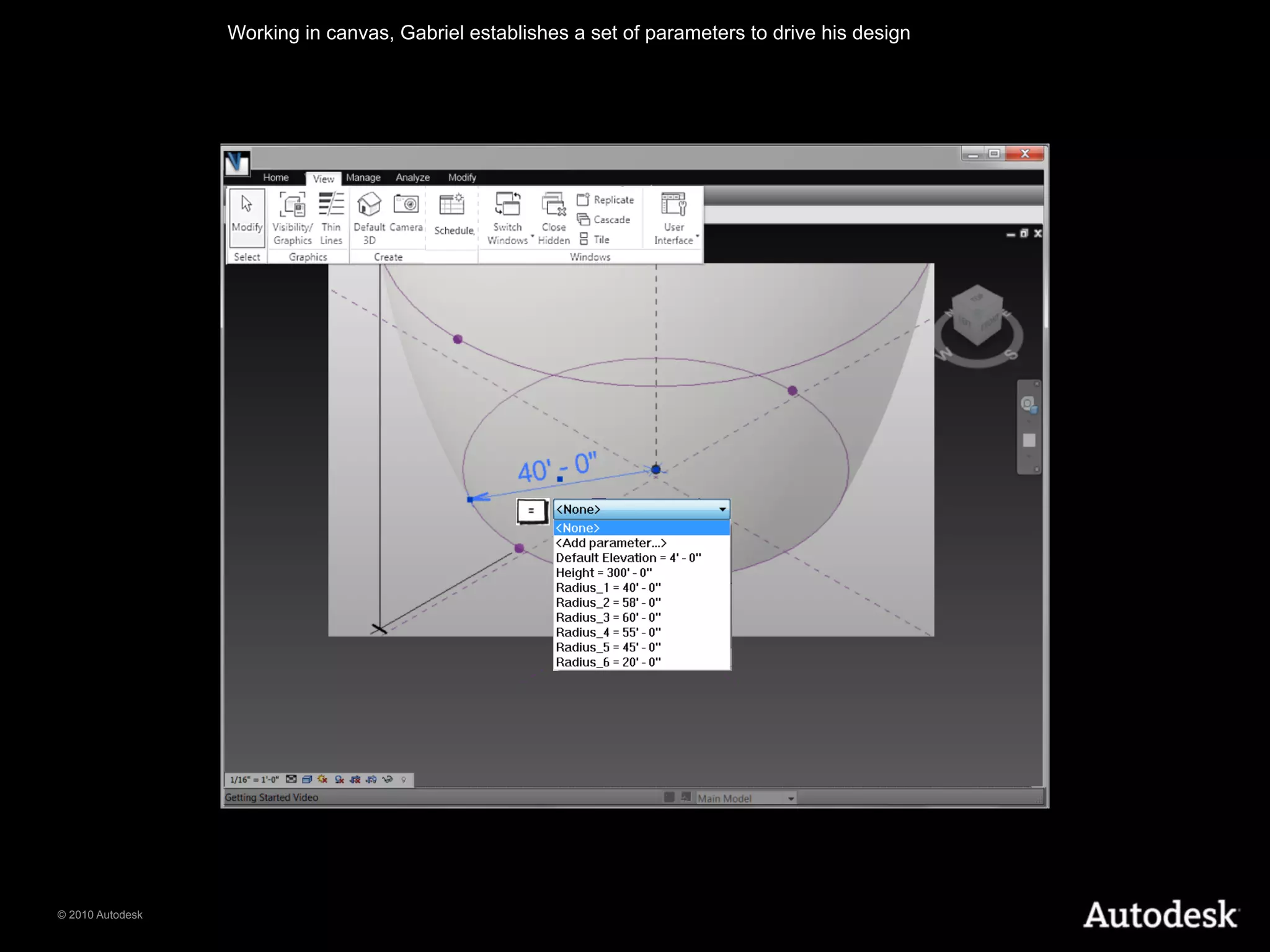Image resolution: width=1270 pixels, height=952 pixels.
Task: Open the Analyze ribbon tab
Action: point(413,177)
